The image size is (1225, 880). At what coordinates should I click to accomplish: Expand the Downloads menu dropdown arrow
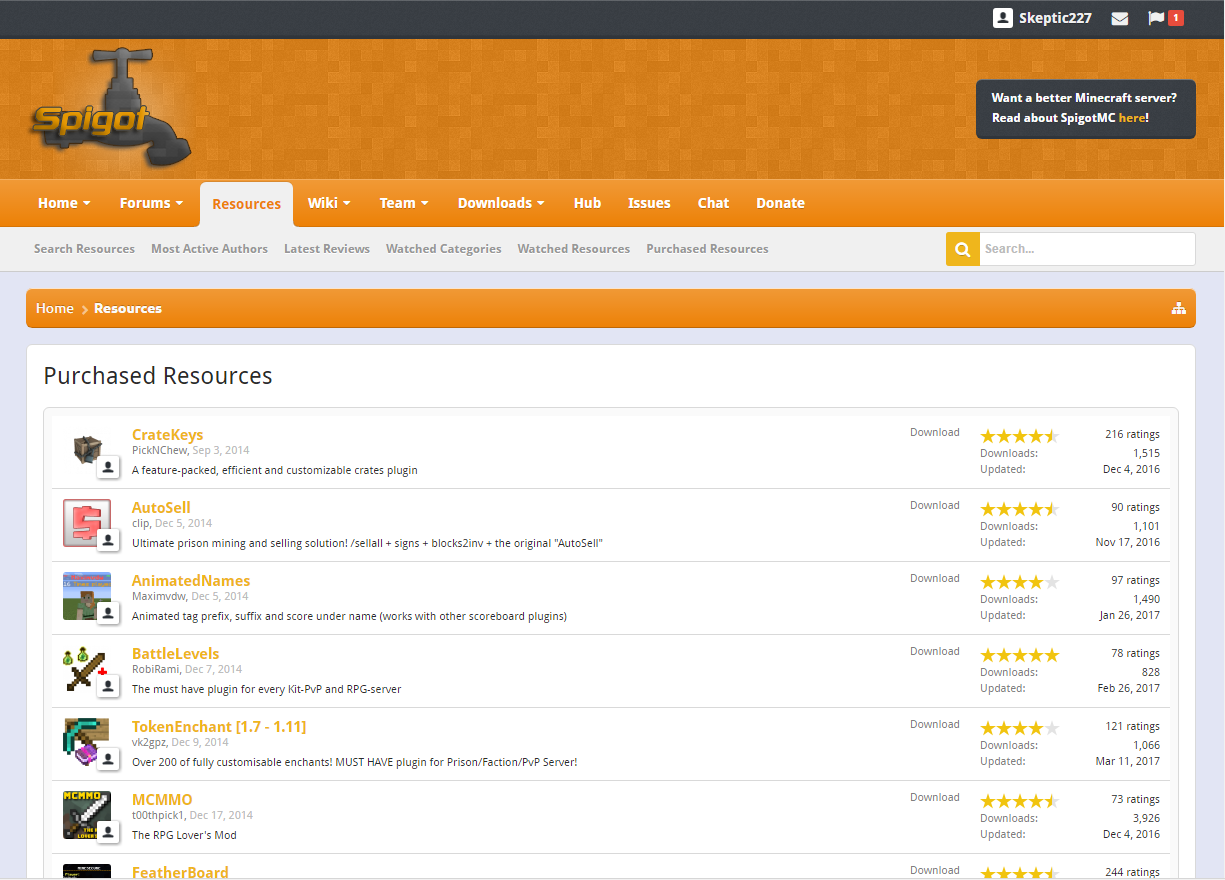coord(540,203)
